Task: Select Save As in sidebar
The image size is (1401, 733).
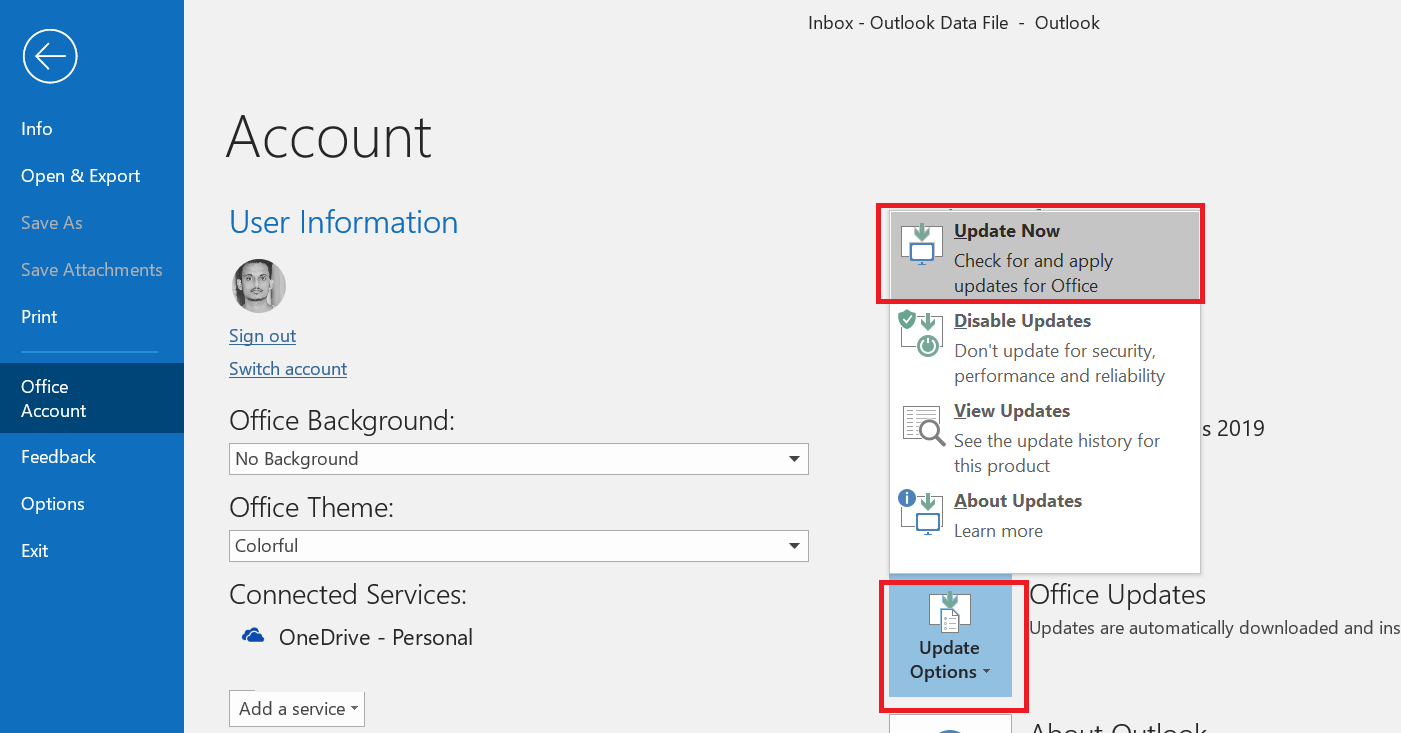Action: tap(52, 223)
